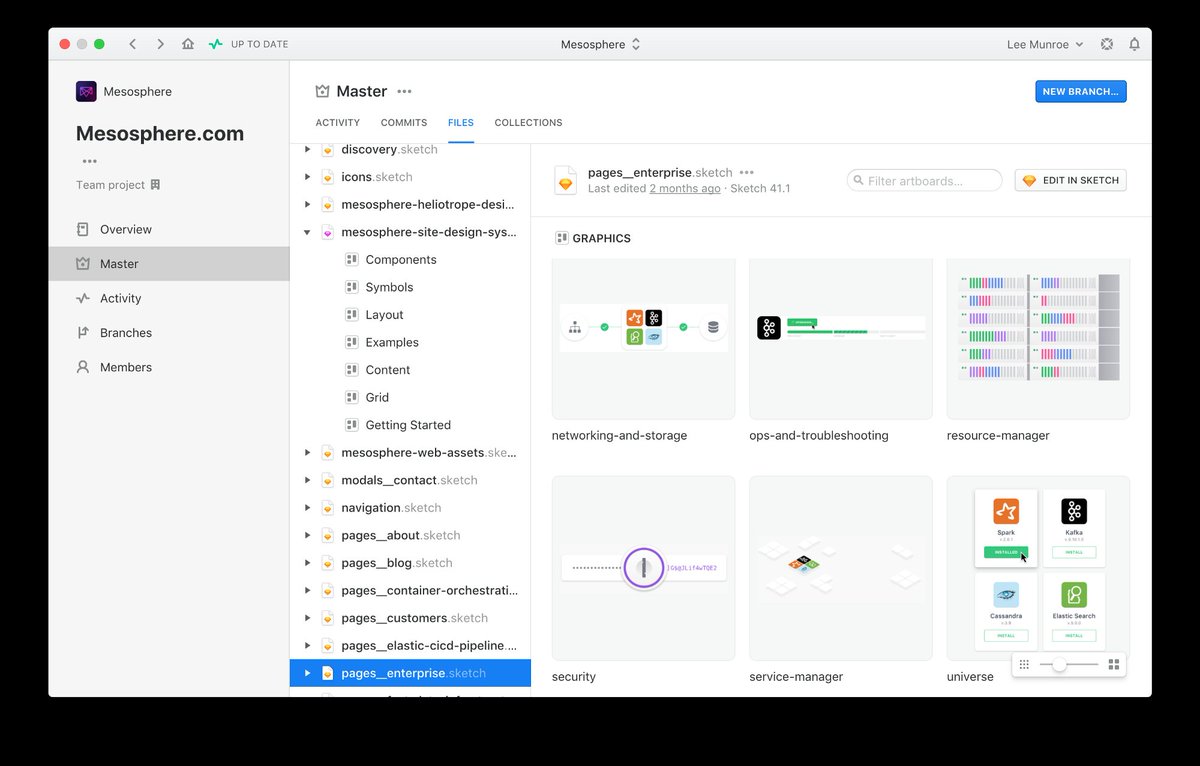Switch to Collections tab
Image resolution: width=1200 pixels, height=766 pixels.
coord(528,123)
